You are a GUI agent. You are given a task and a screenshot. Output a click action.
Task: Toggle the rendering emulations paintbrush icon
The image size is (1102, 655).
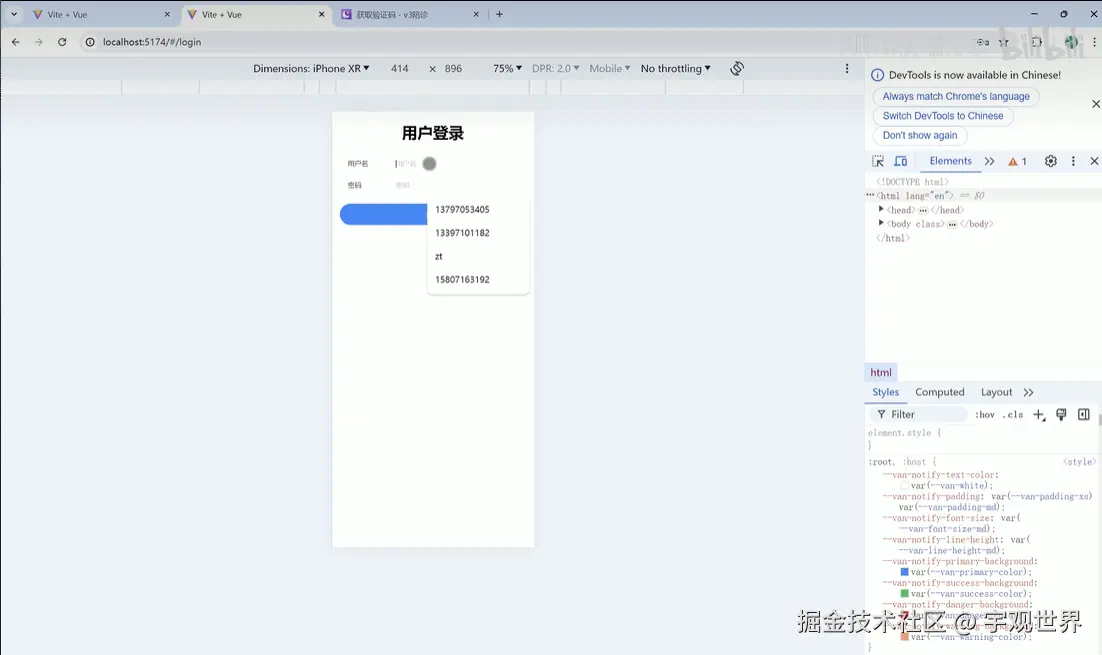(1061, 415)
